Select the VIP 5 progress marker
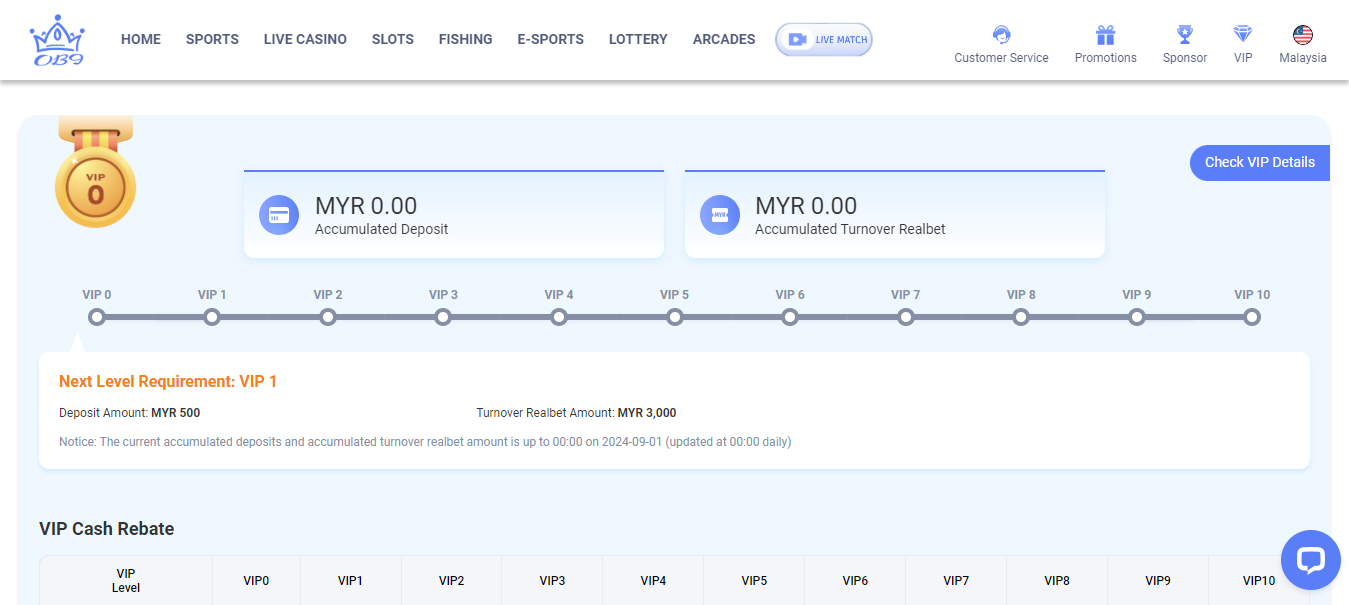The width and height of the screenshot is (1349, 605). tap(675, 317)
